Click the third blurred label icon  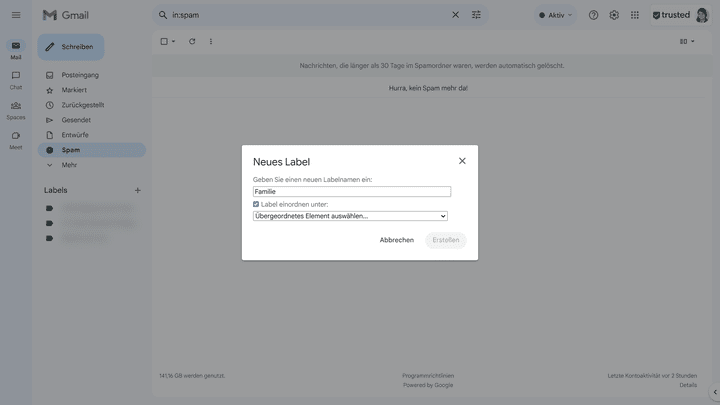coord(50,238)
